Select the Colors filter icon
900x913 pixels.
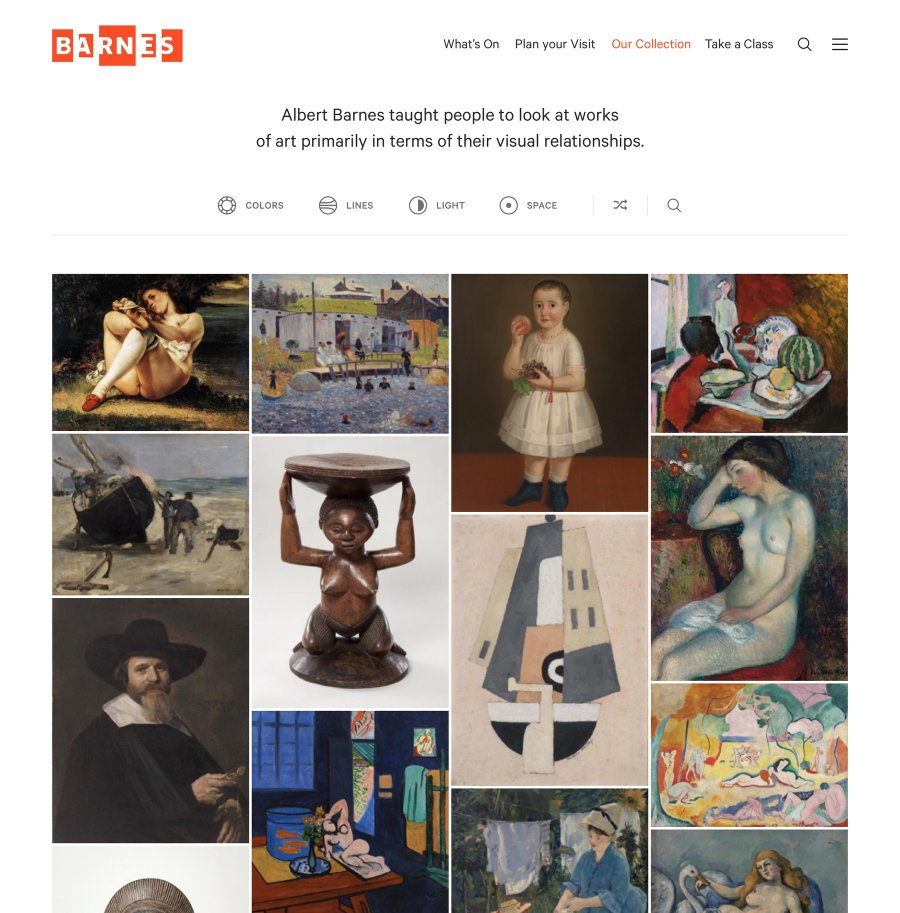(226, 206)
